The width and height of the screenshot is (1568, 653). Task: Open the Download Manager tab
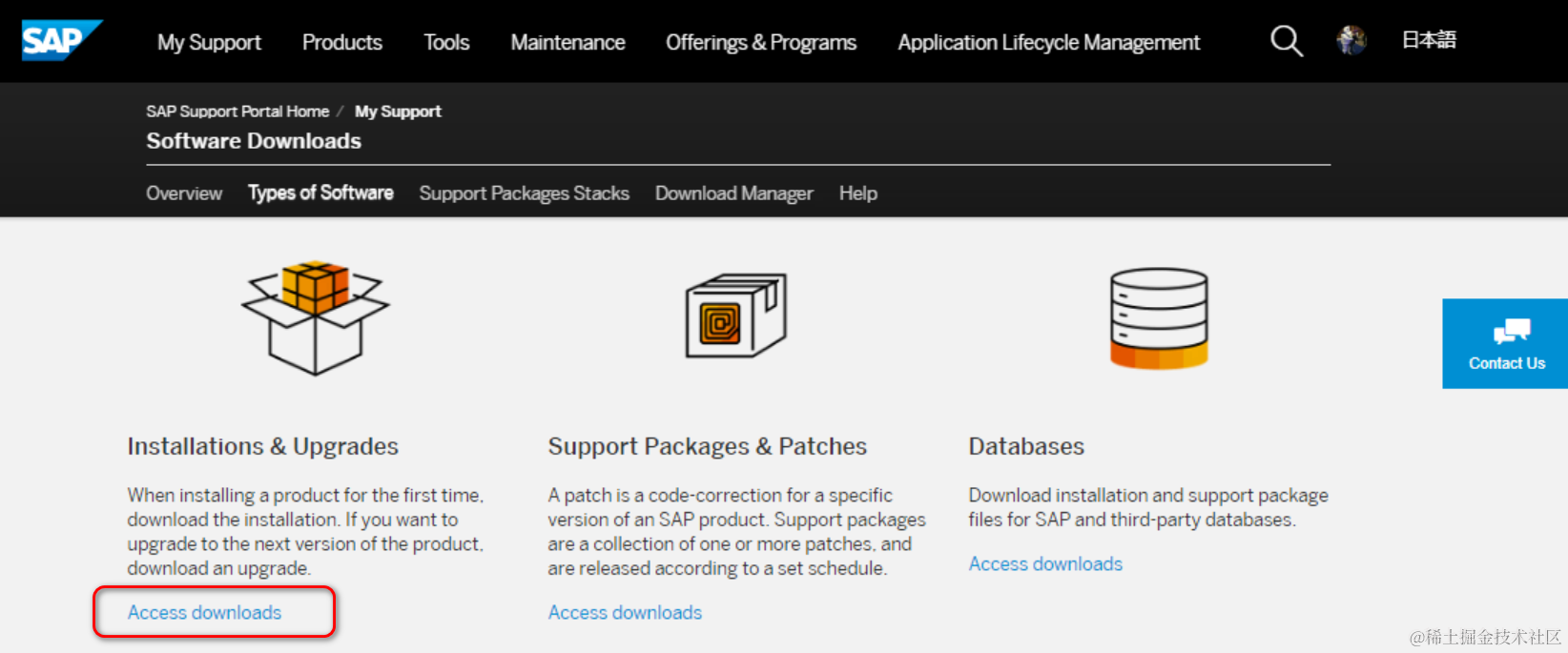tap(733, 194)
